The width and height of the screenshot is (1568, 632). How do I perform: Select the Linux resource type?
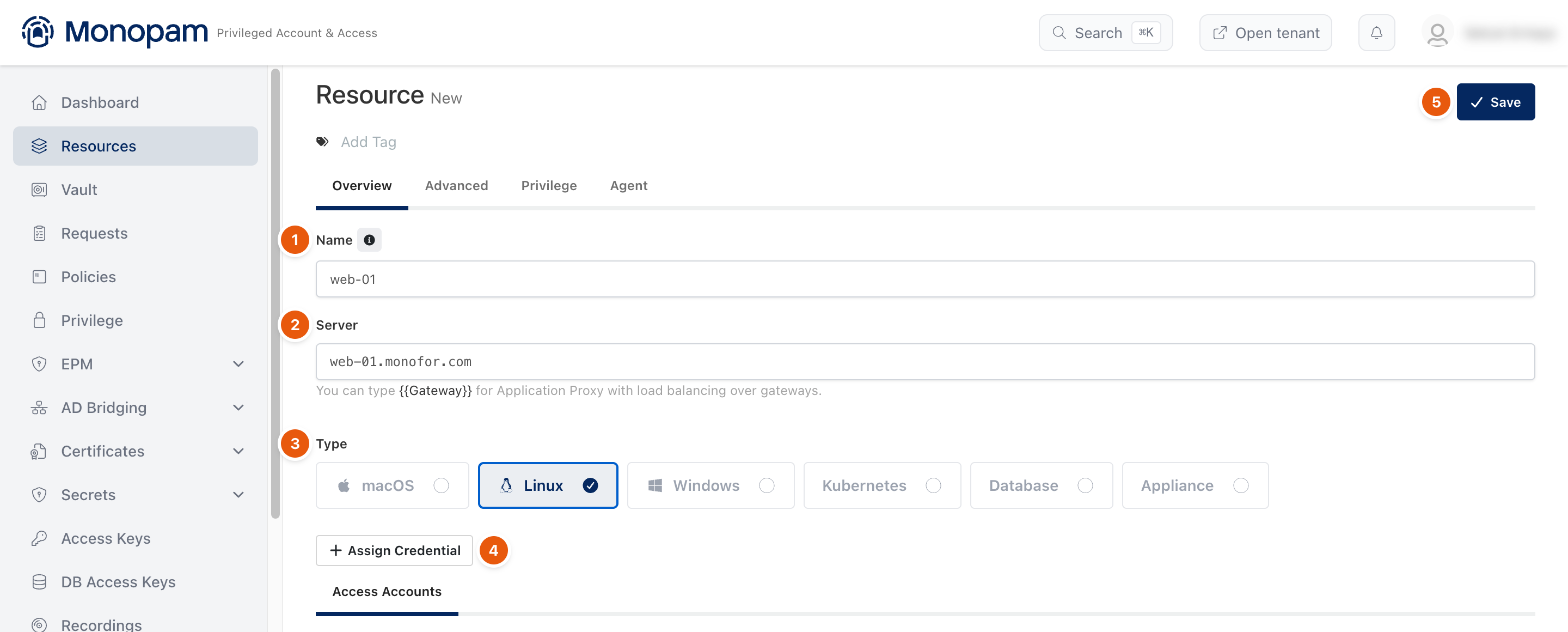(548, 486)
